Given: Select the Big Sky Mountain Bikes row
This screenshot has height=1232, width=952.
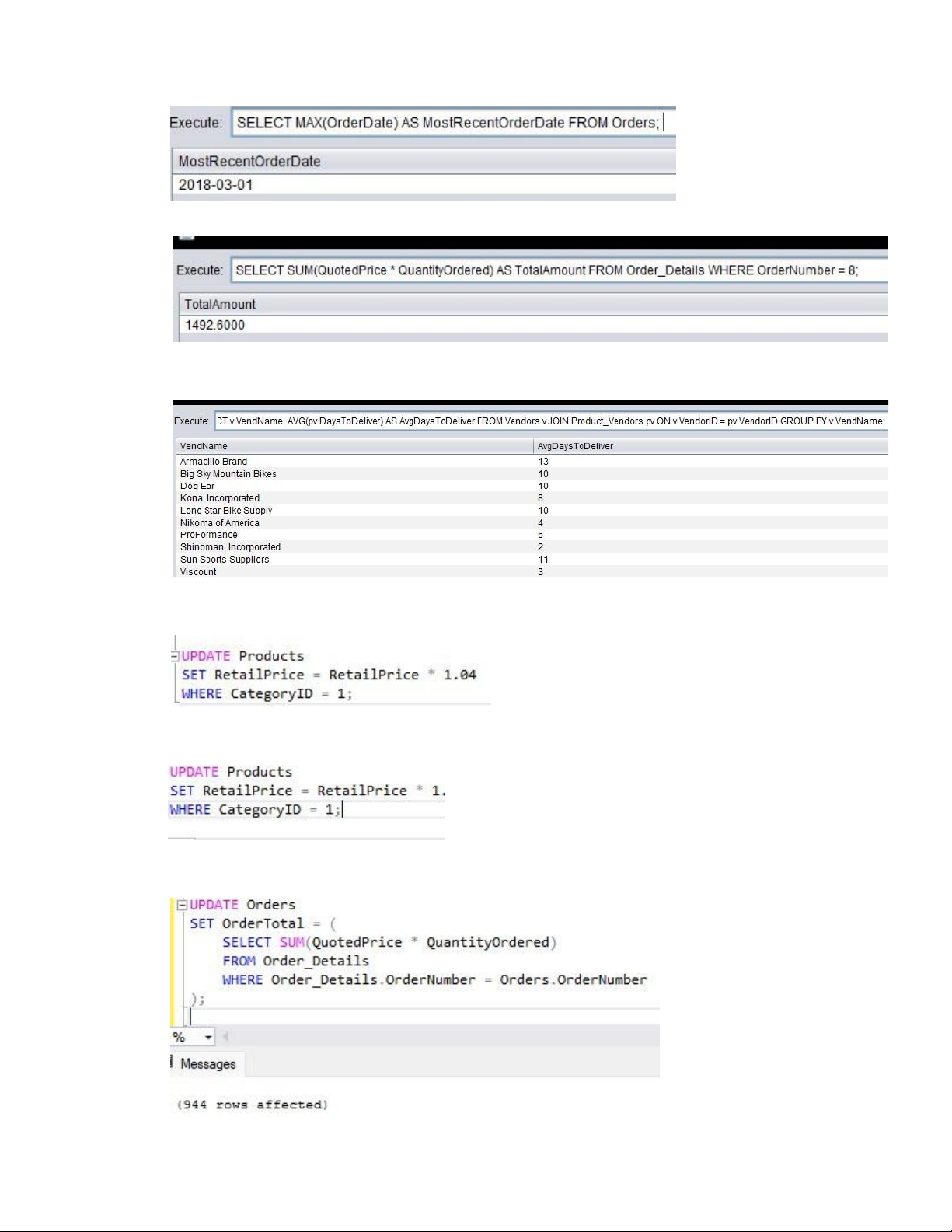Looking at the screenshot, I should [532, 474].
